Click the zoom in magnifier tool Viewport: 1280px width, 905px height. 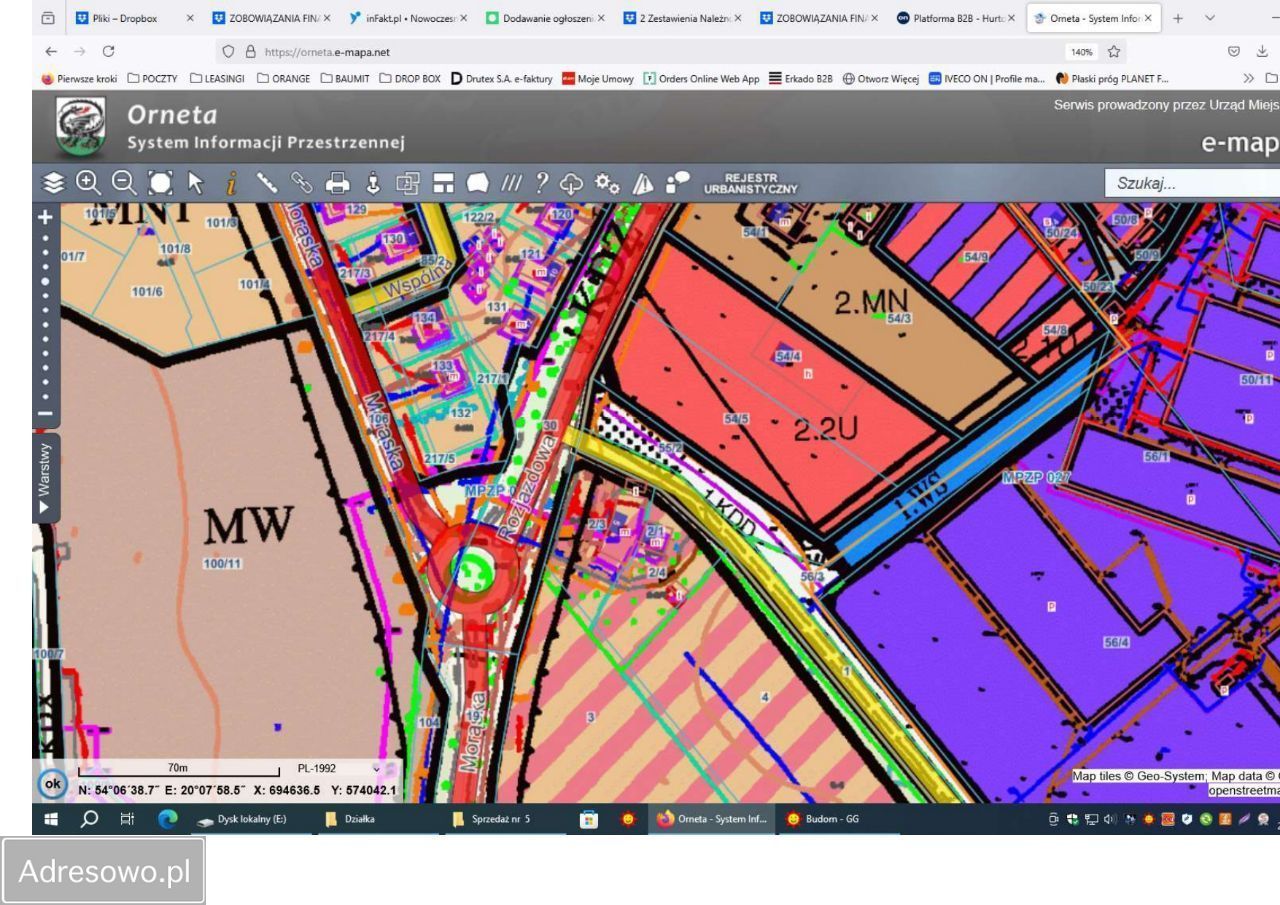pyautogui.click(x=89, y=183)
